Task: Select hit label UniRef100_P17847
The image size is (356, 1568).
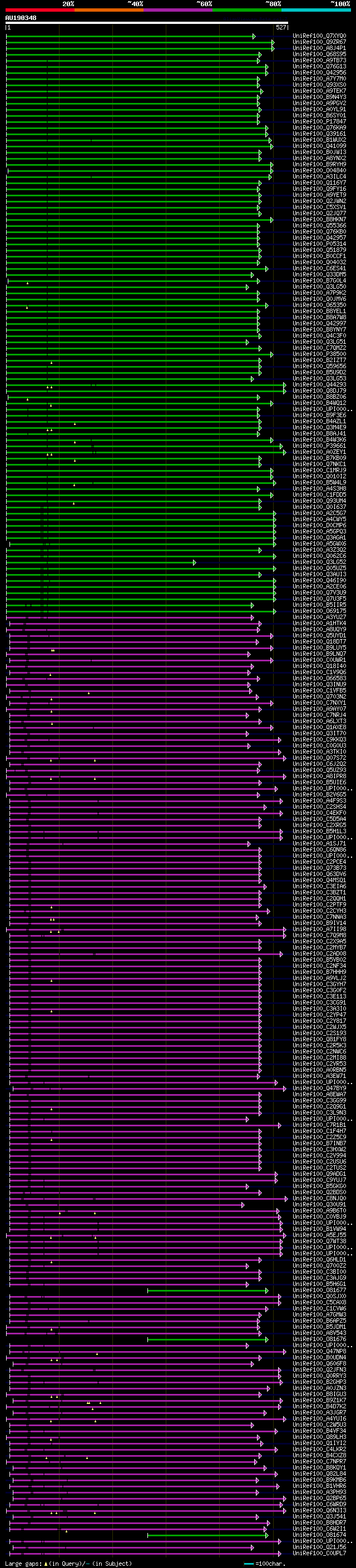Action: click(x=319, y=122)
